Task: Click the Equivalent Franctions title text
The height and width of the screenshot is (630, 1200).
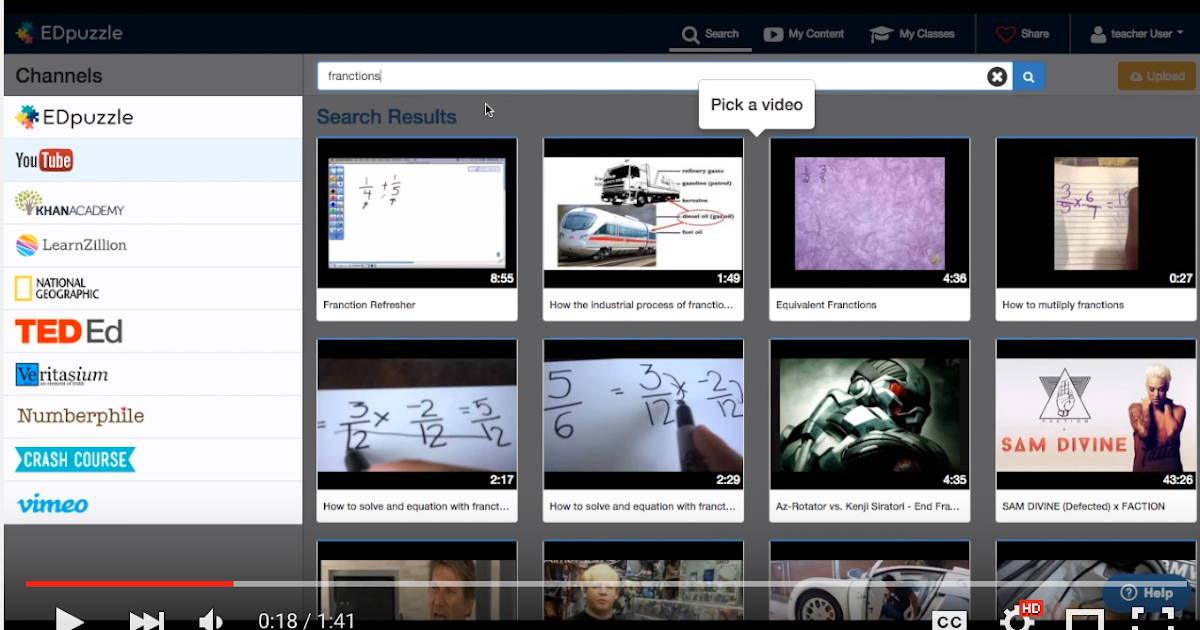Action: tap(826, 305)
